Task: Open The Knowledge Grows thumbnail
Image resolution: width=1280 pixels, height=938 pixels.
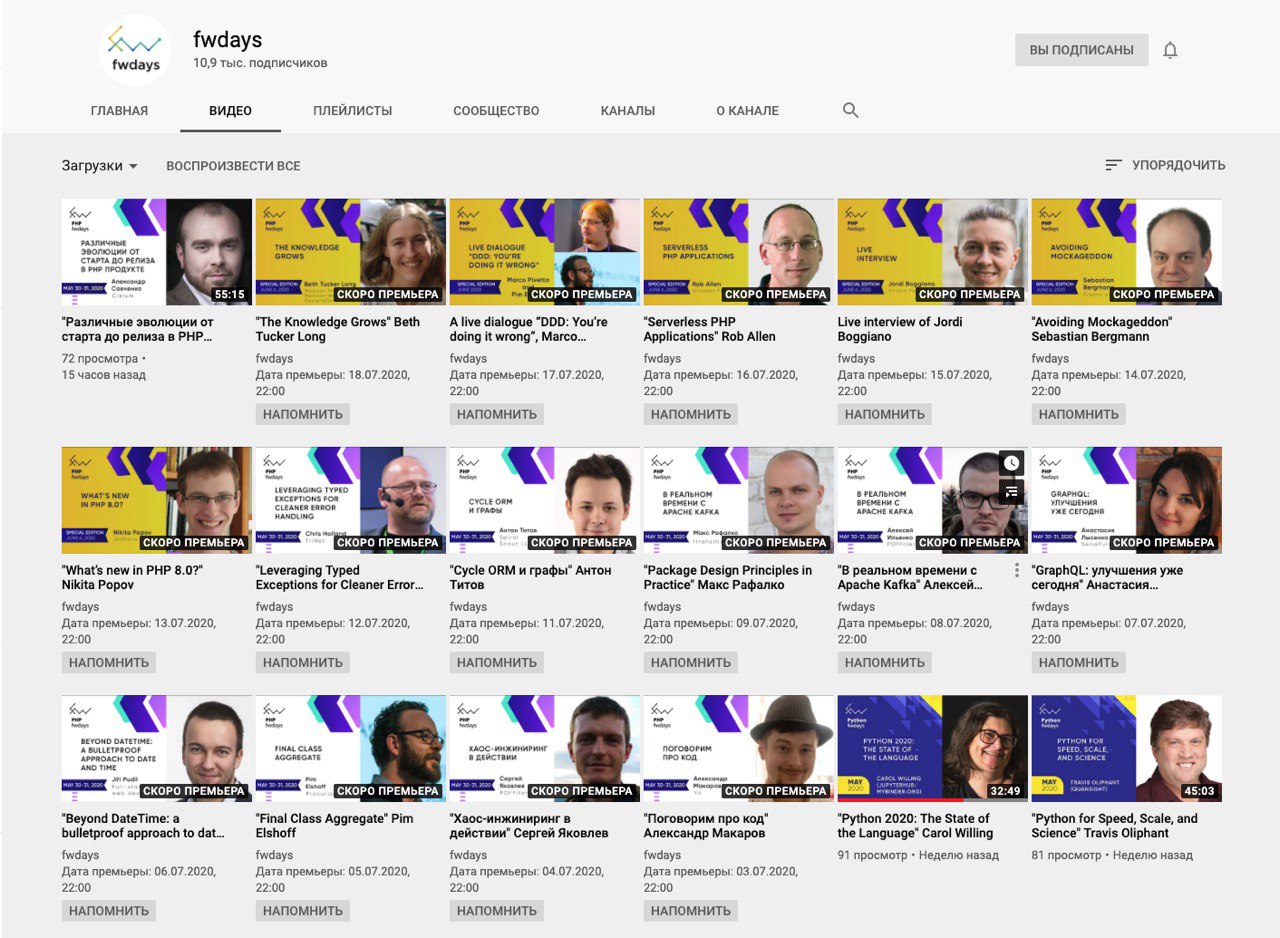Action: (351, 252)
